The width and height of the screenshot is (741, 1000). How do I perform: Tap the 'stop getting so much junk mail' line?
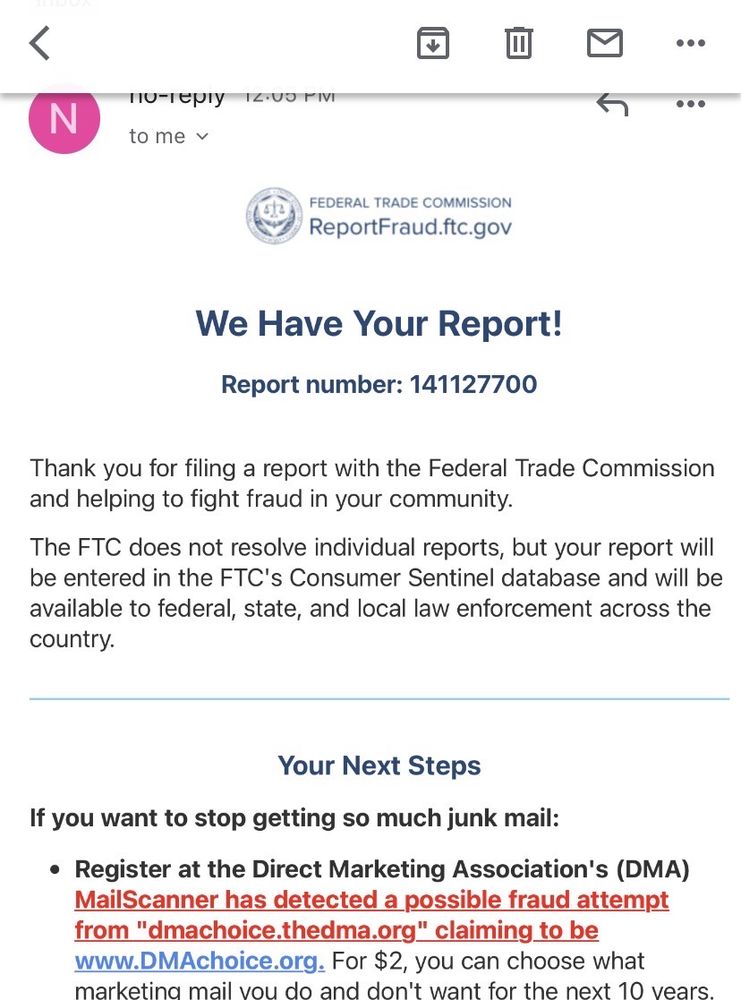tap(294, 818)
